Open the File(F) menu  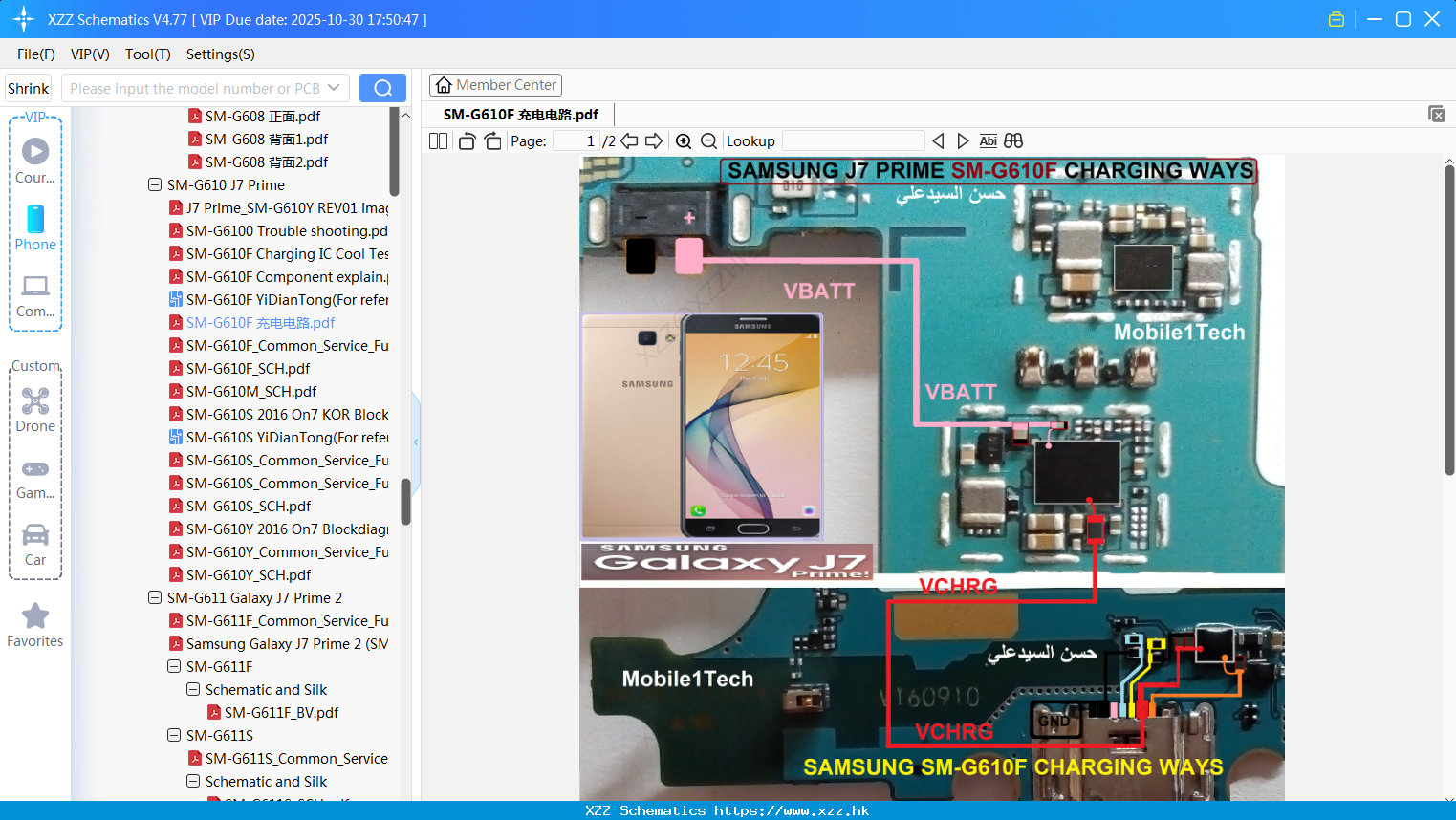(x=36, y=54)
